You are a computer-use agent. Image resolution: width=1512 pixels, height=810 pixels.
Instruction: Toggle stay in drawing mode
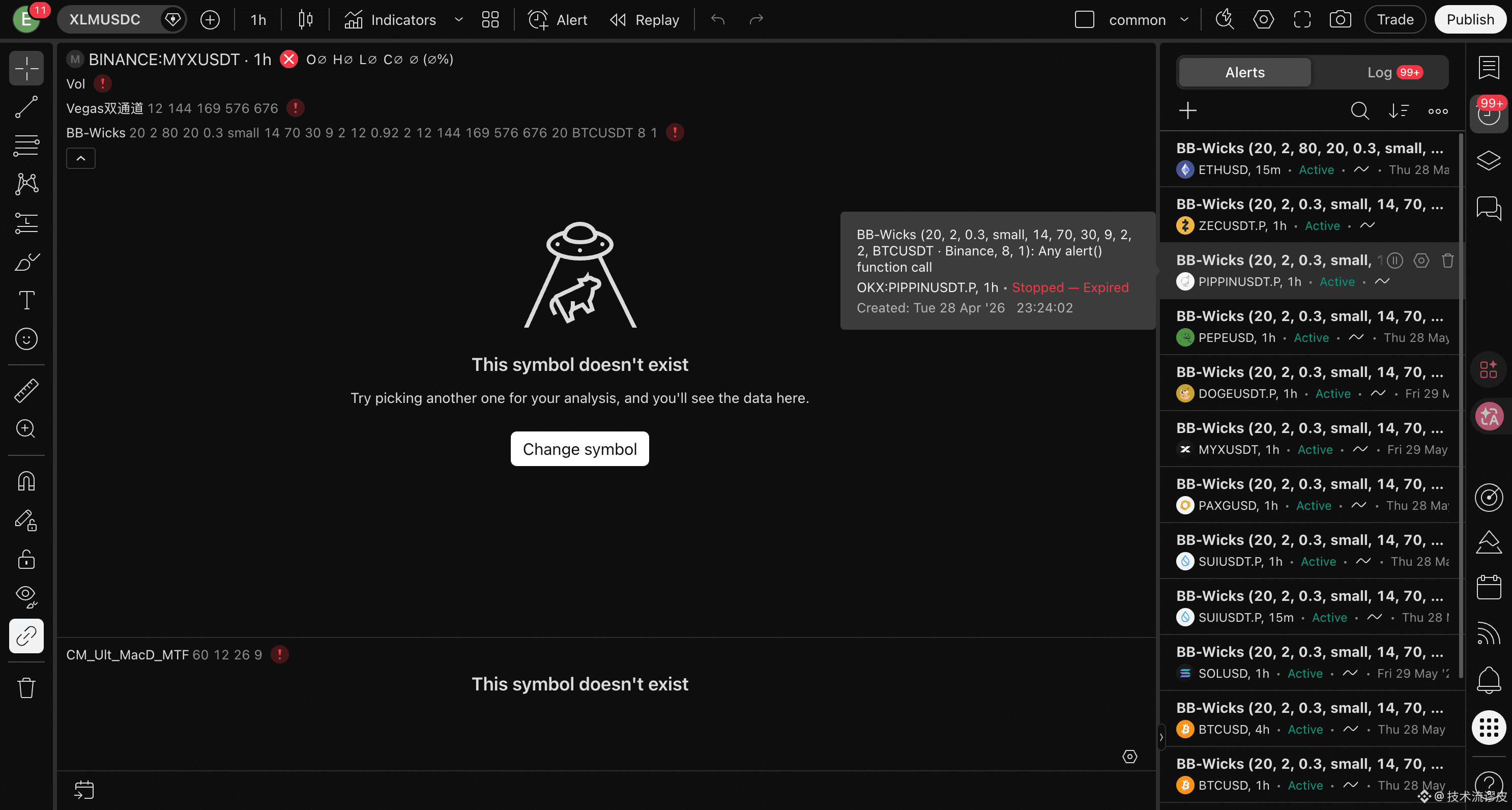[x=26, y=520]
